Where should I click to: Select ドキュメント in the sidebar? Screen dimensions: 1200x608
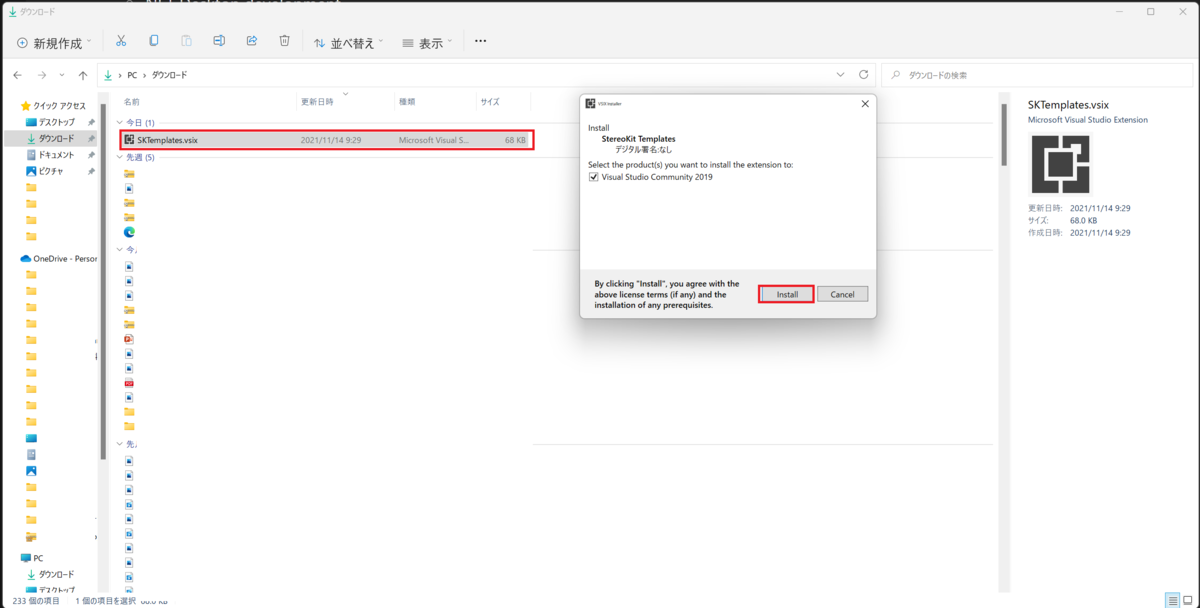coord(56,155)
